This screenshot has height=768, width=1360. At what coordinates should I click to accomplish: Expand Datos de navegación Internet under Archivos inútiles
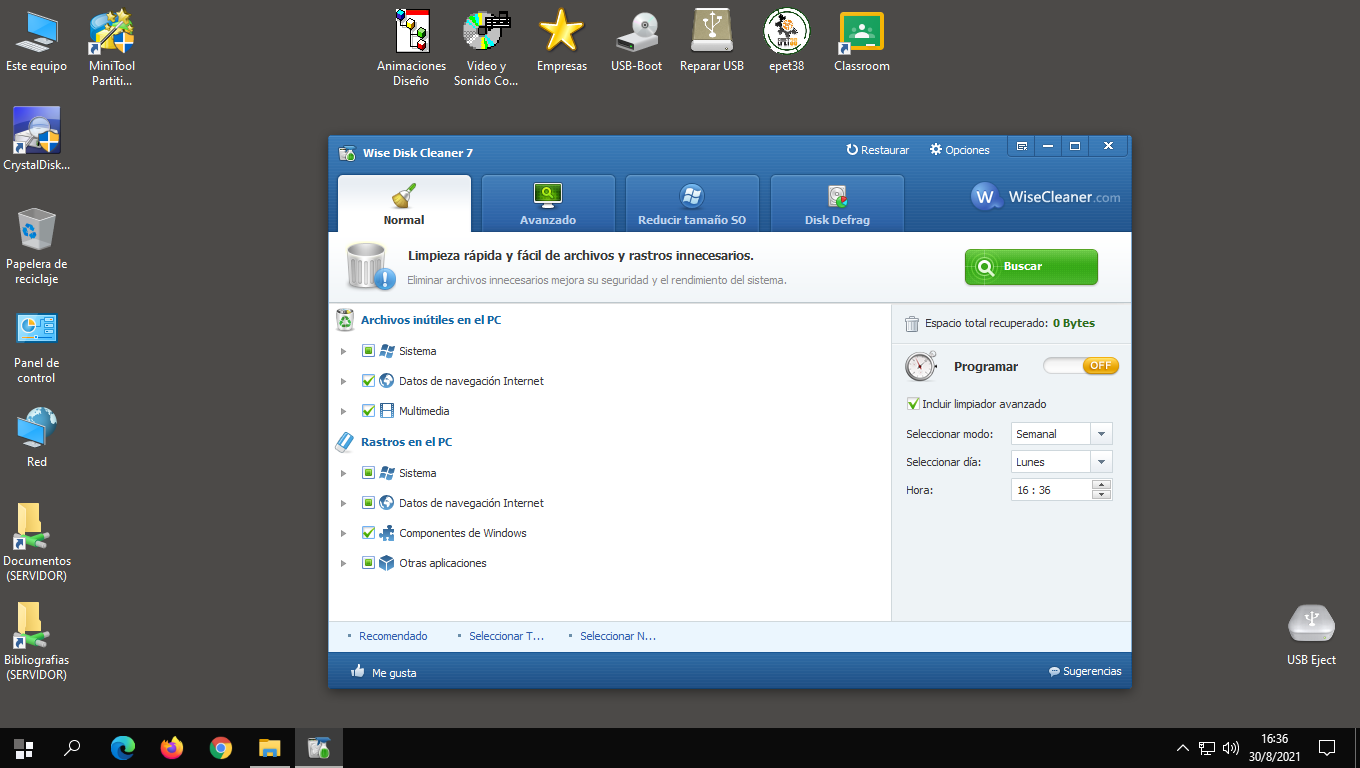click(x=343, y=381)
